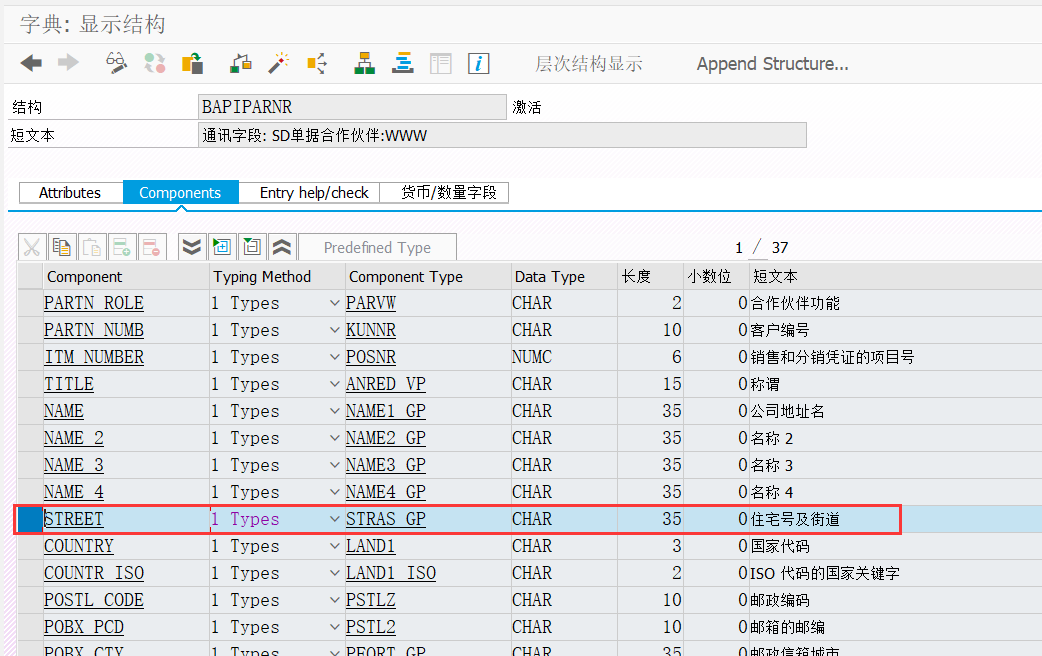The width and height of the screenshot is (1042, 656).
Task: Click the Predefined Type button
Action: pyautogui.click(x=378, y=246)
